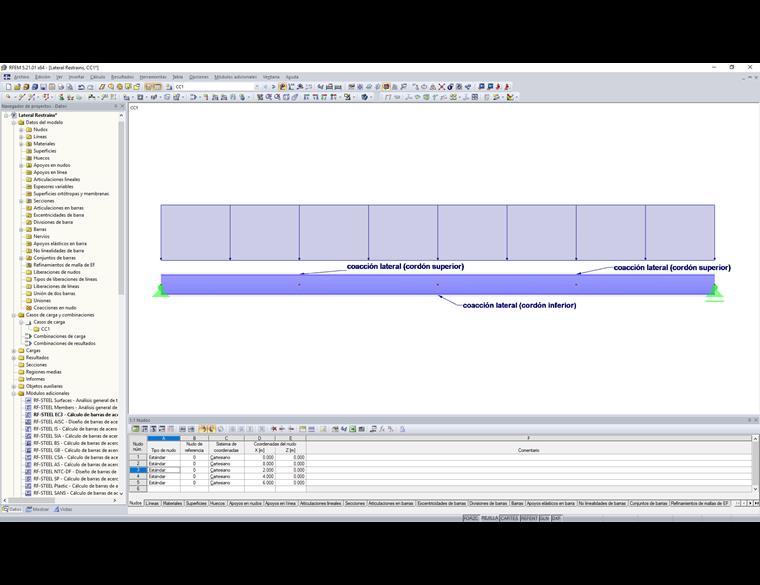Image resolution: width=760 pixels, height=585 pixels.
Task: Open the Ayuda menu
Action: coord(292,77)
